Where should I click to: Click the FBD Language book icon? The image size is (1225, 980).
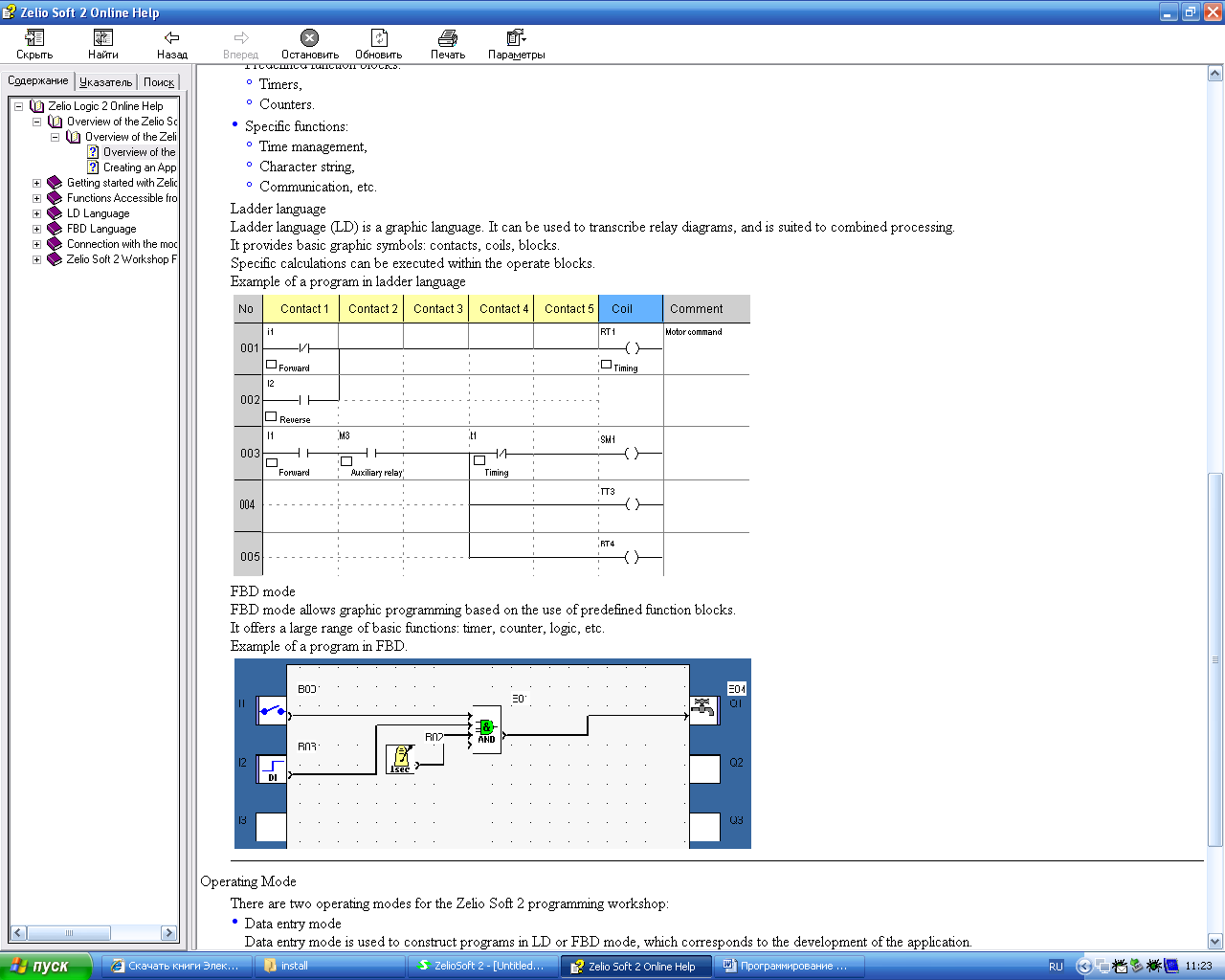(x=55, y=229)
